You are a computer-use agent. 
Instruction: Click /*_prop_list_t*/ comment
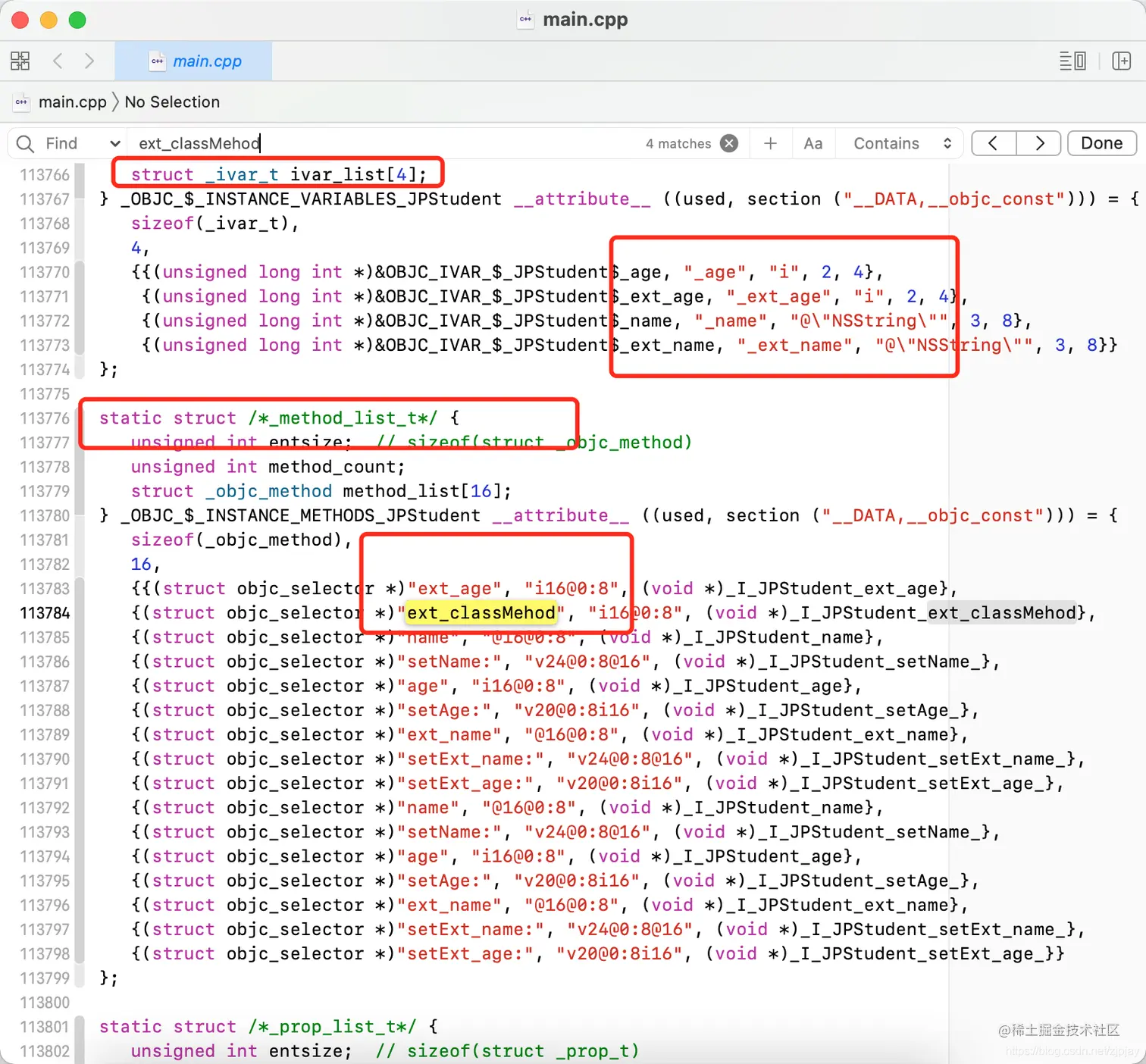(x=332, y=1027)
